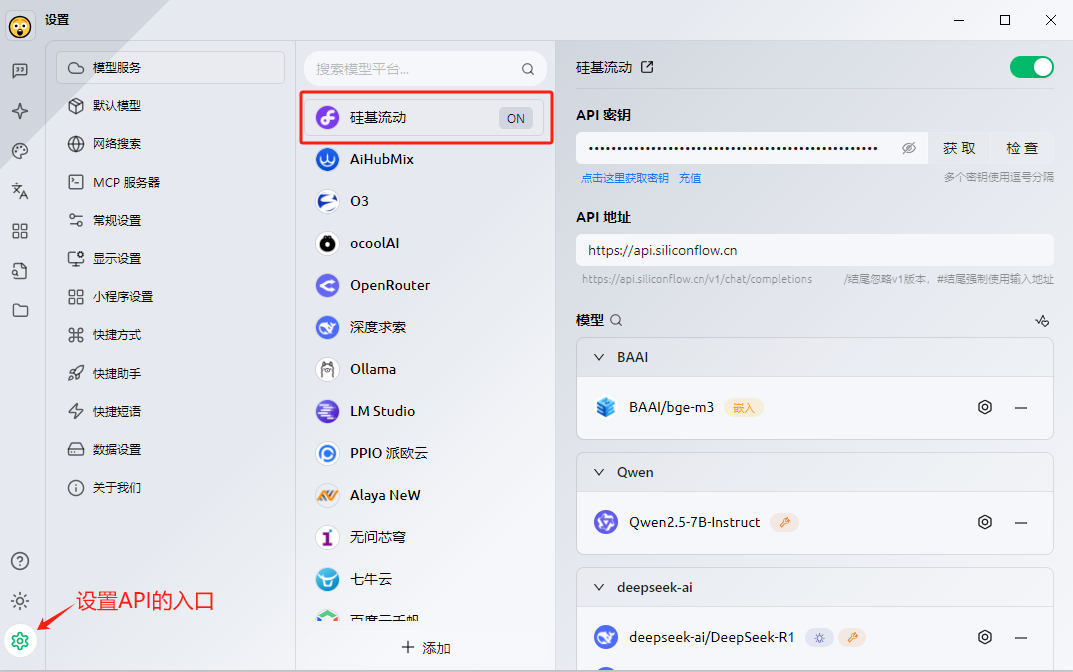Remove the Qwen2.5-7B-Instruct model
1073x672 pixels.
[1021, 523]
